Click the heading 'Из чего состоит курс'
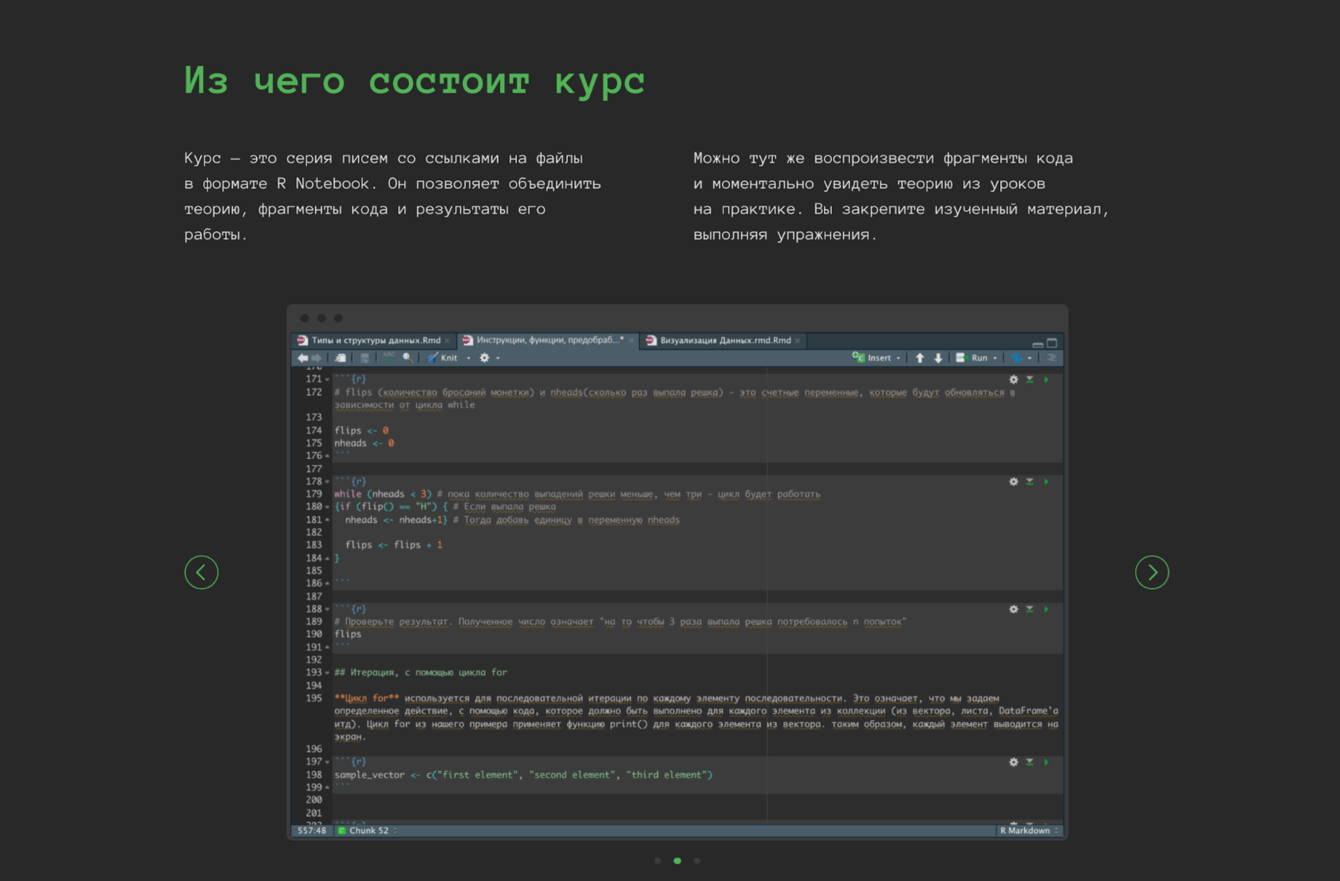The width and height of the screenshot is (1340, 881). pos(415,80)
